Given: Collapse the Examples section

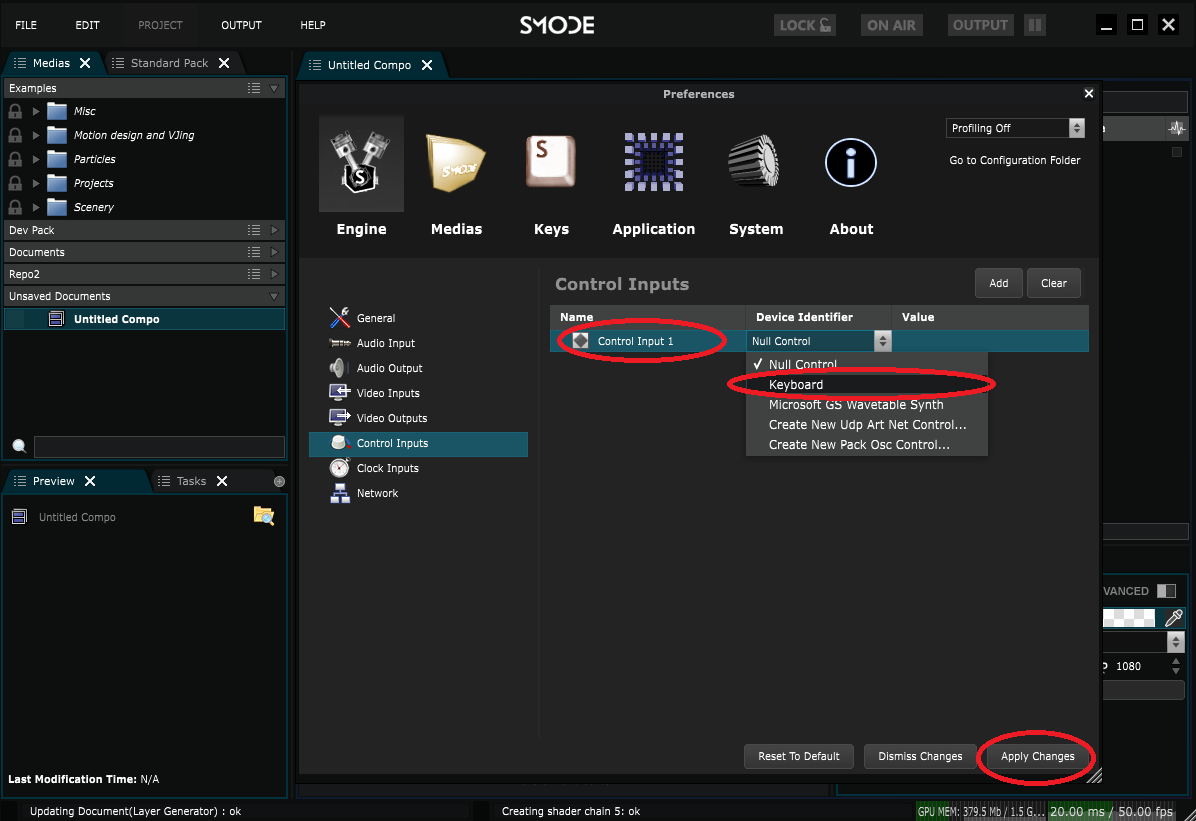Looking at the screenshot, I should [x=274, y=89].
